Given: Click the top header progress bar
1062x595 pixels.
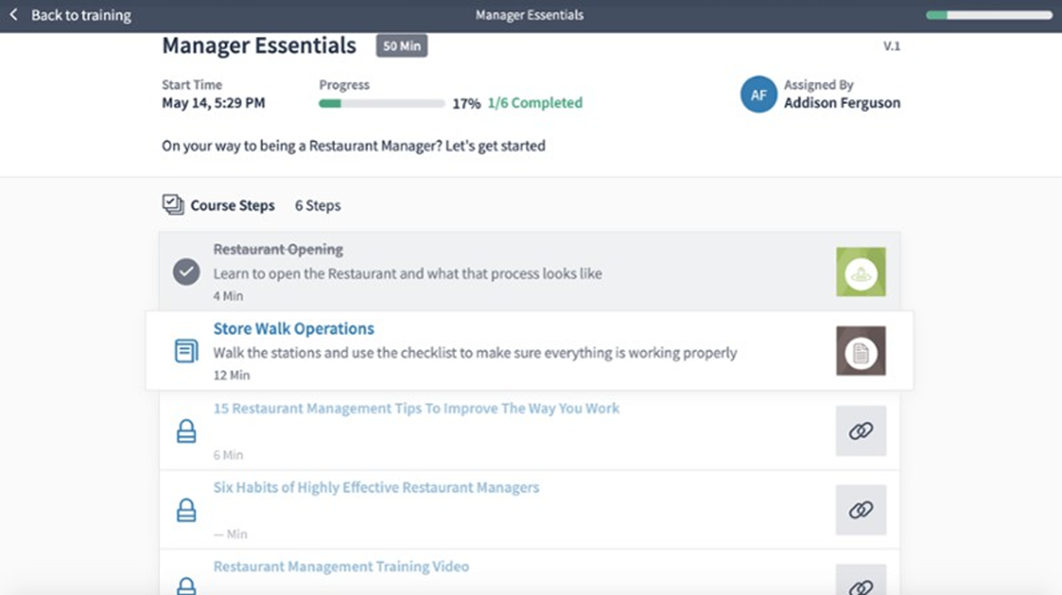Looking at the screenshot, I should [987, 15].
